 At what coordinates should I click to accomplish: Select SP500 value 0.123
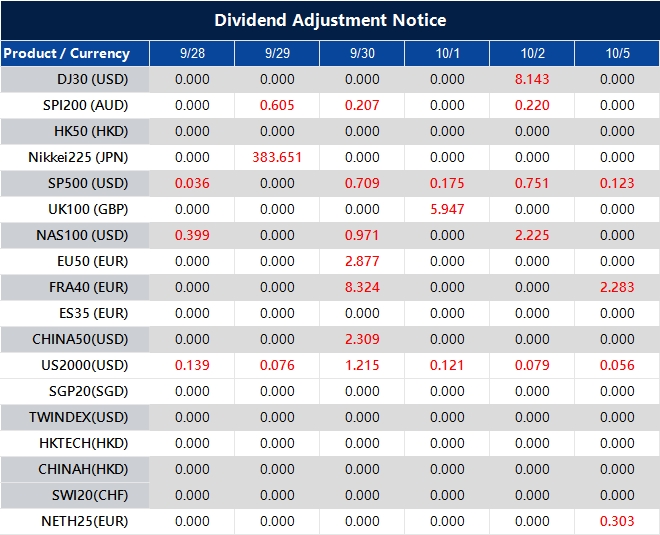pos(617,184)
